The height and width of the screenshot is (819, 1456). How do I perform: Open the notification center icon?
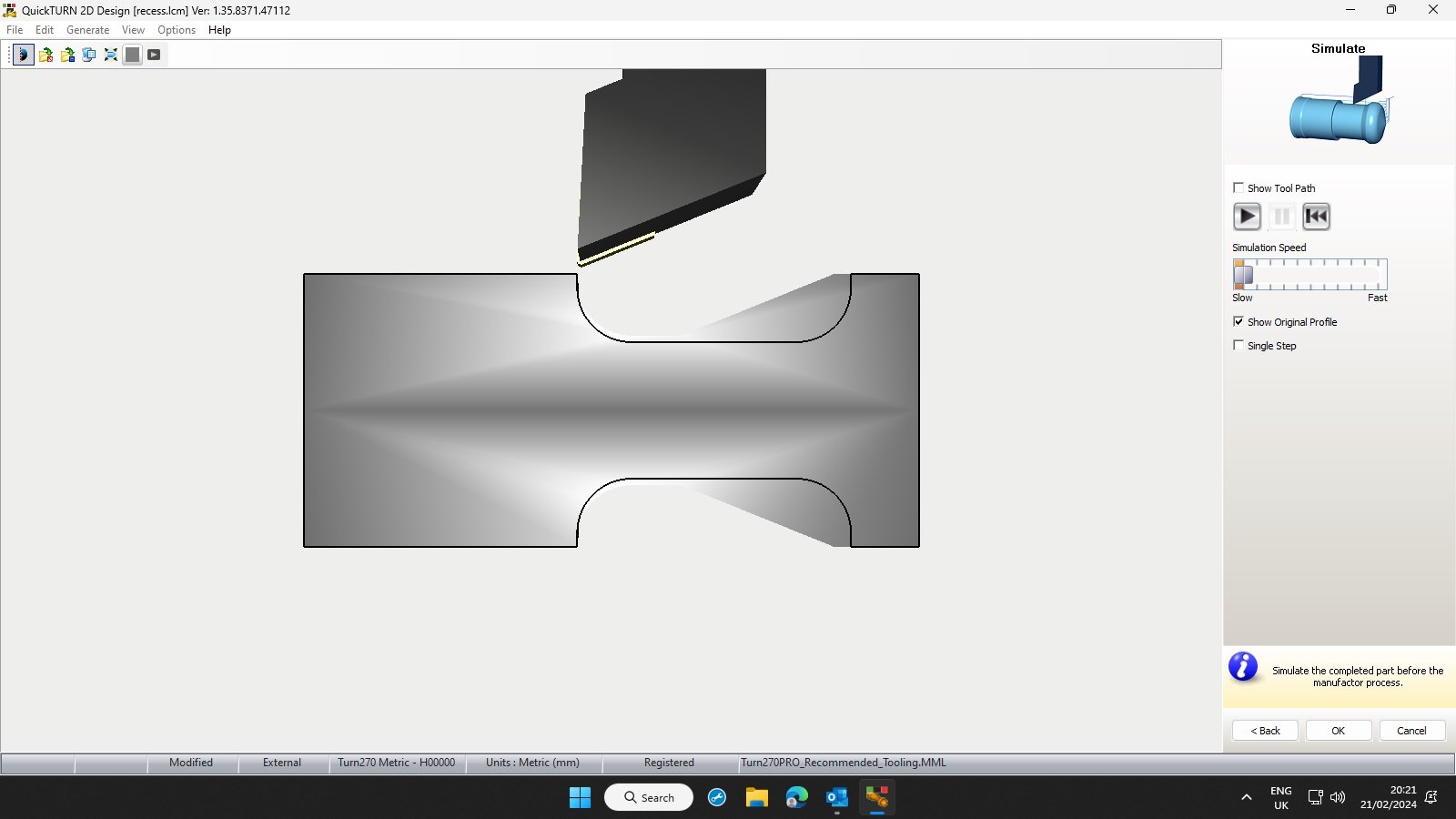pos(1431,797)
